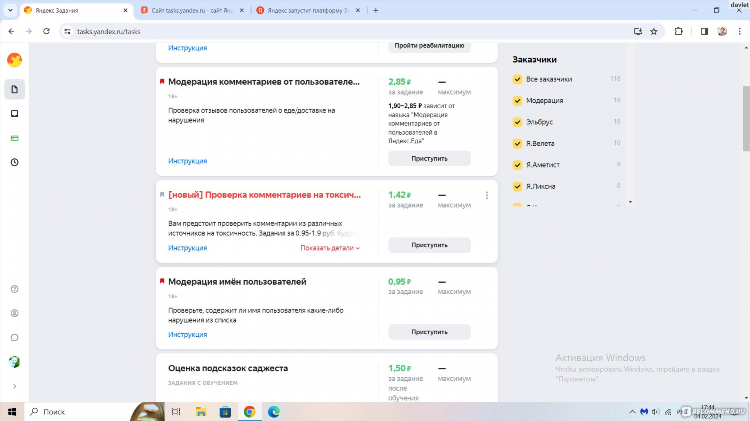Uncheck Я.Велета customer filter
The image size is (750, 421).
coord(517,144)
